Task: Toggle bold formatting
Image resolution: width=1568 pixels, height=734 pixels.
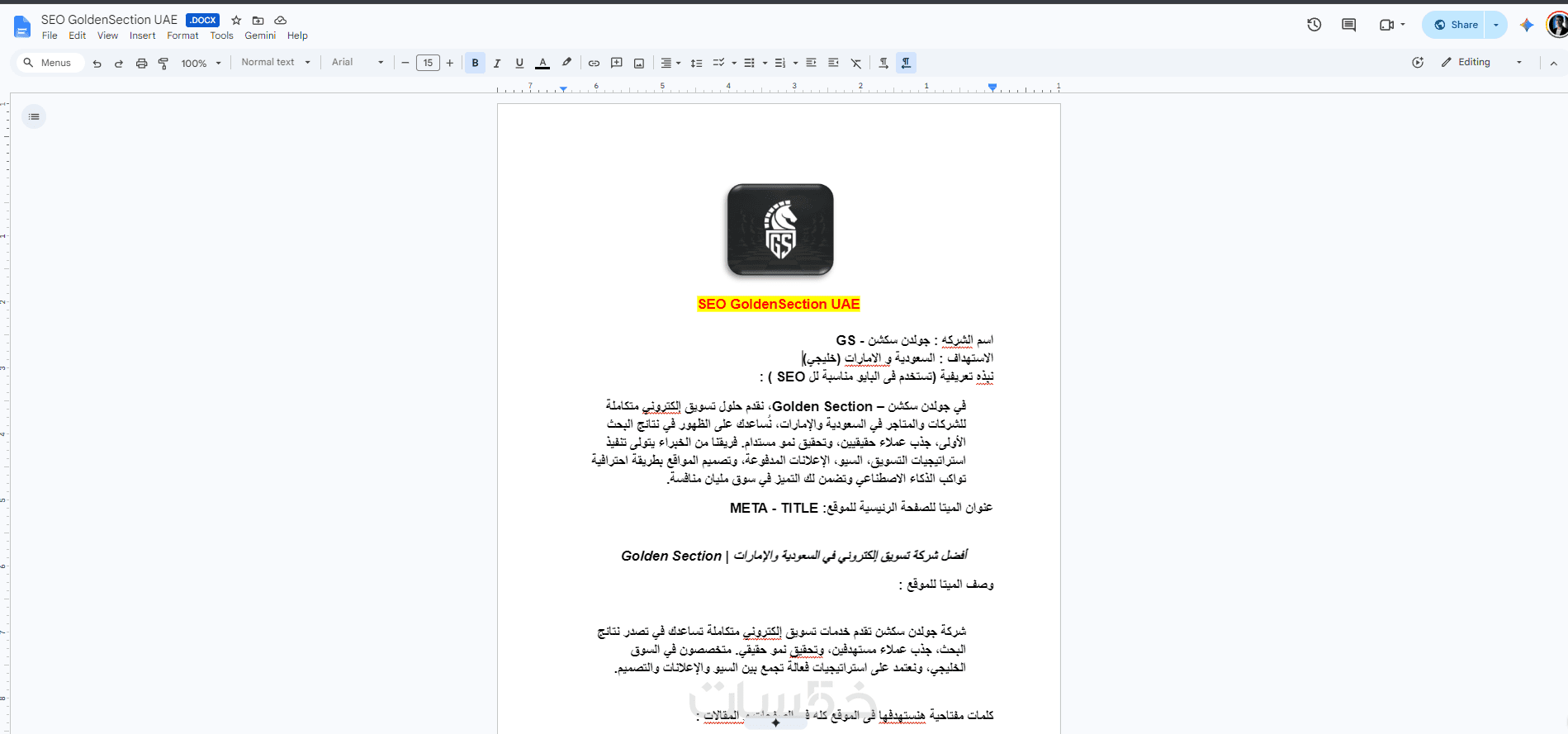Action: (475, 63)
